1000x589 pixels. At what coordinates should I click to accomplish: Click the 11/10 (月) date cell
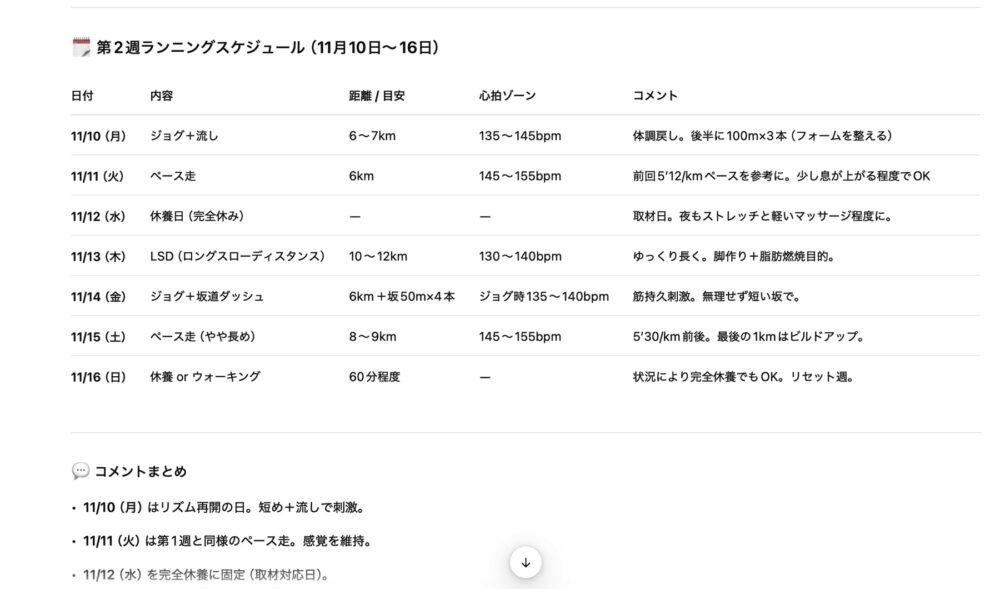point(98,136)
